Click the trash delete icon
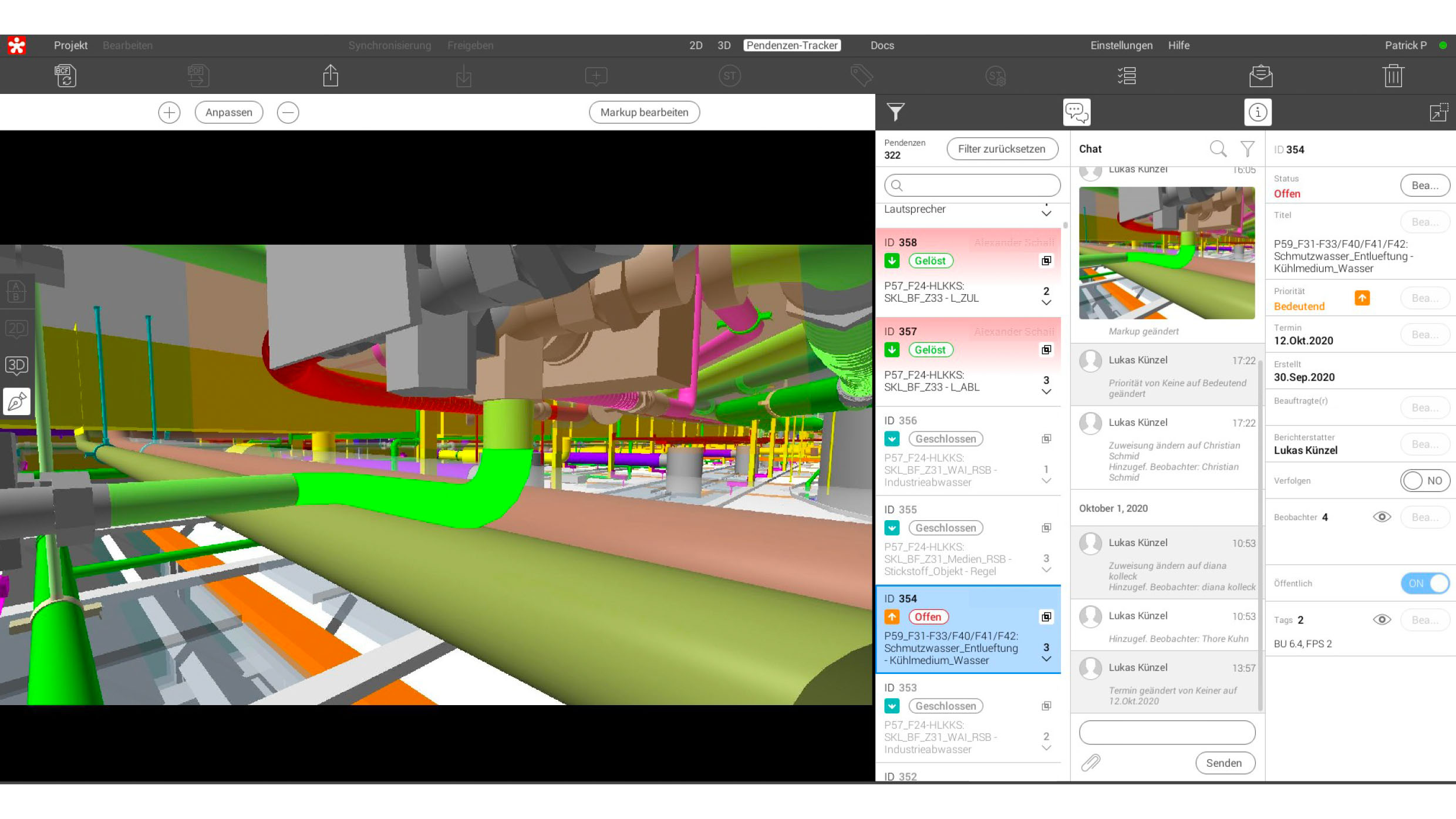The width and height of the screenshot is (1456, 819). (x=1393, y=76)
